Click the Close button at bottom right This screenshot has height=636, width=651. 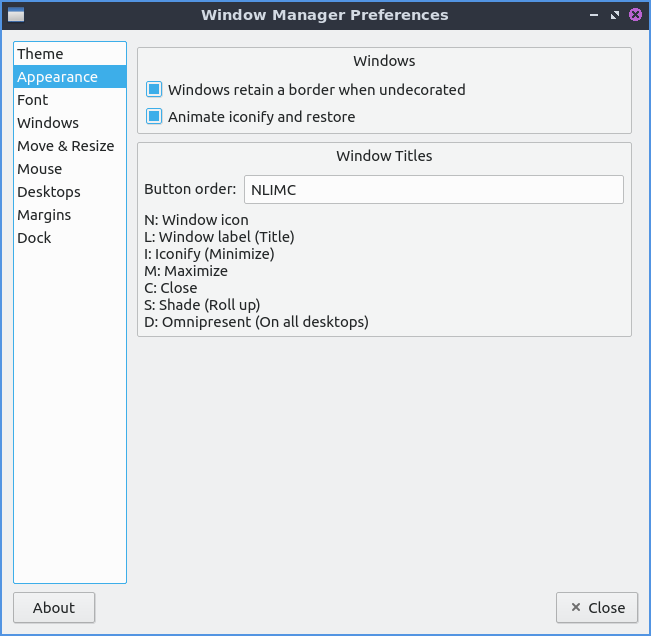(x=597, y=608)
